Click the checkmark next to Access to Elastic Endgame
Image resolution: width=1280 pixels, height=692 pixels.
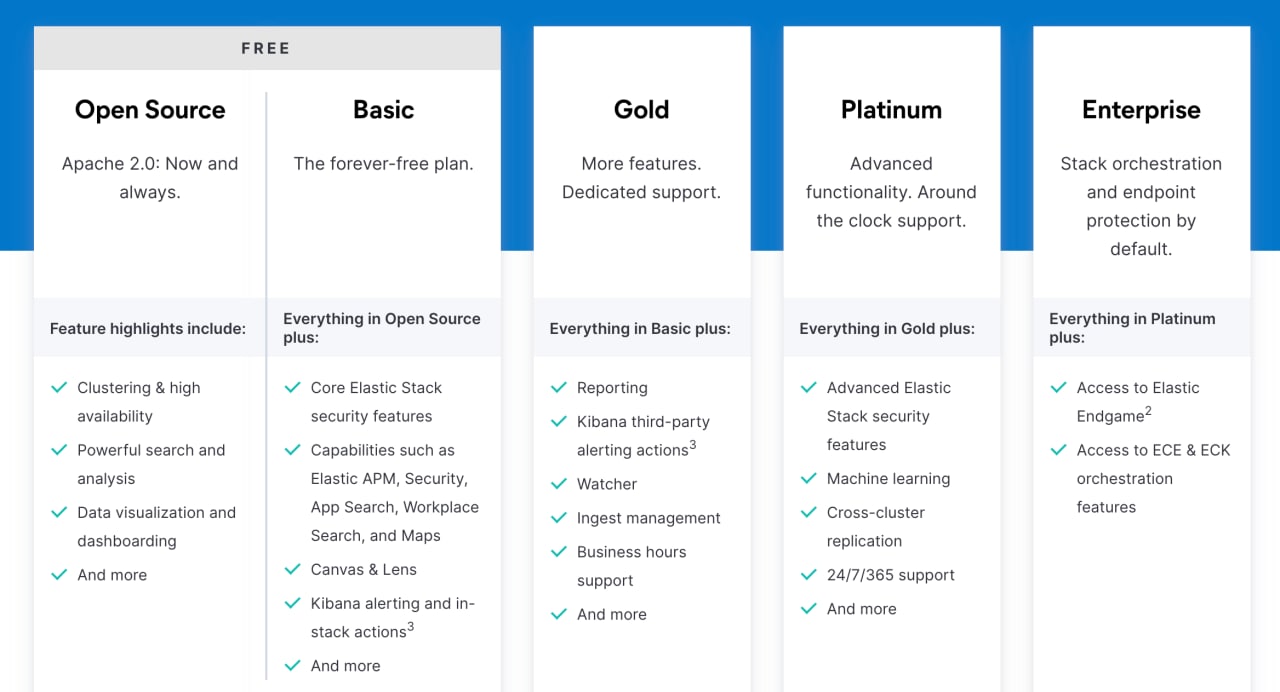[x=1059, y=387]
